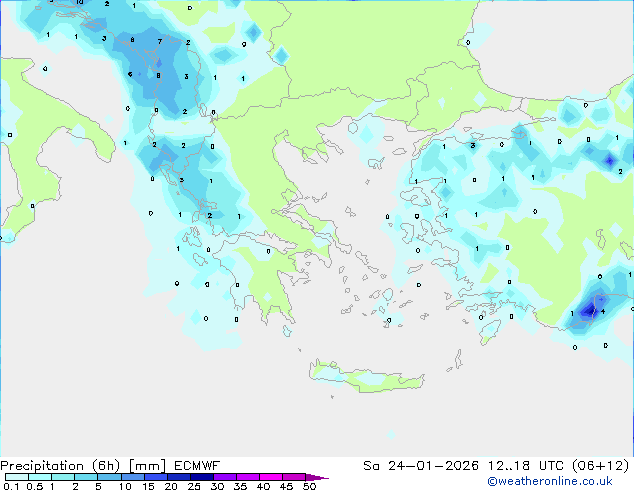Screen dimensions: 634x490
Task: Click the "50" legend value label
Action: 309,486
